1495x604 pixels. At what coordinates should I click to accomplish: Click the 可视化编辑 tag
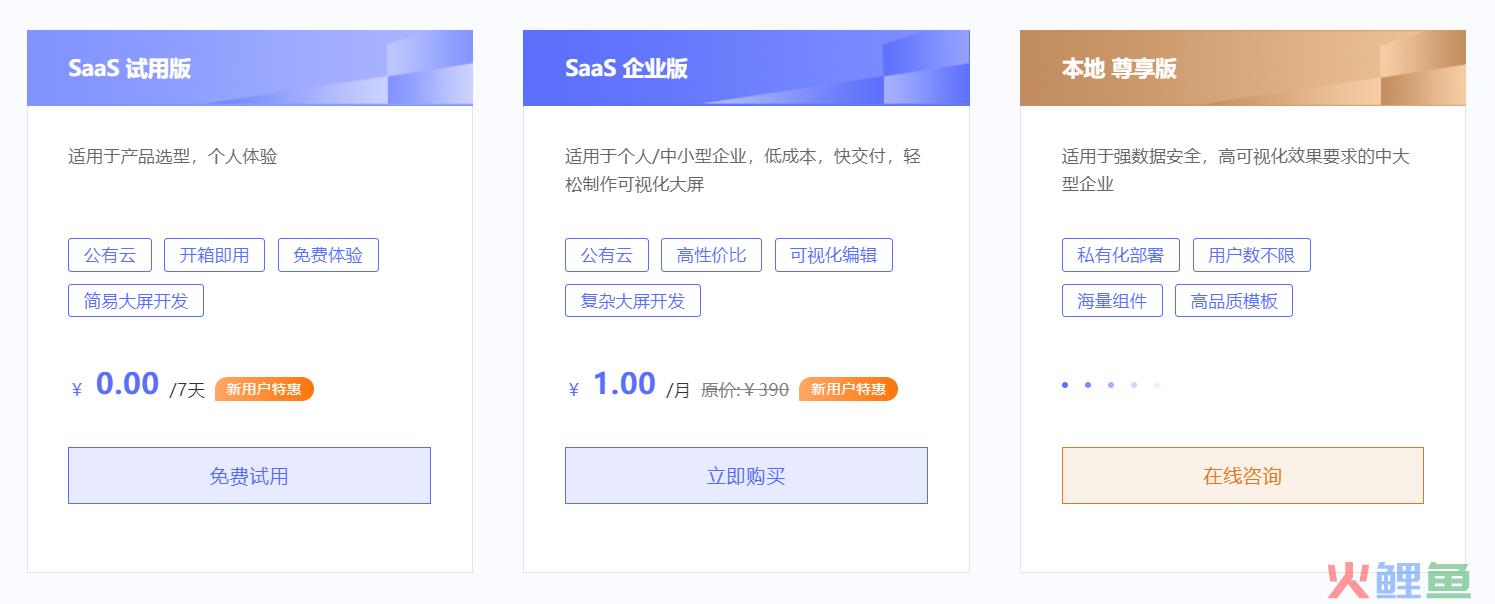click(834, 255)
